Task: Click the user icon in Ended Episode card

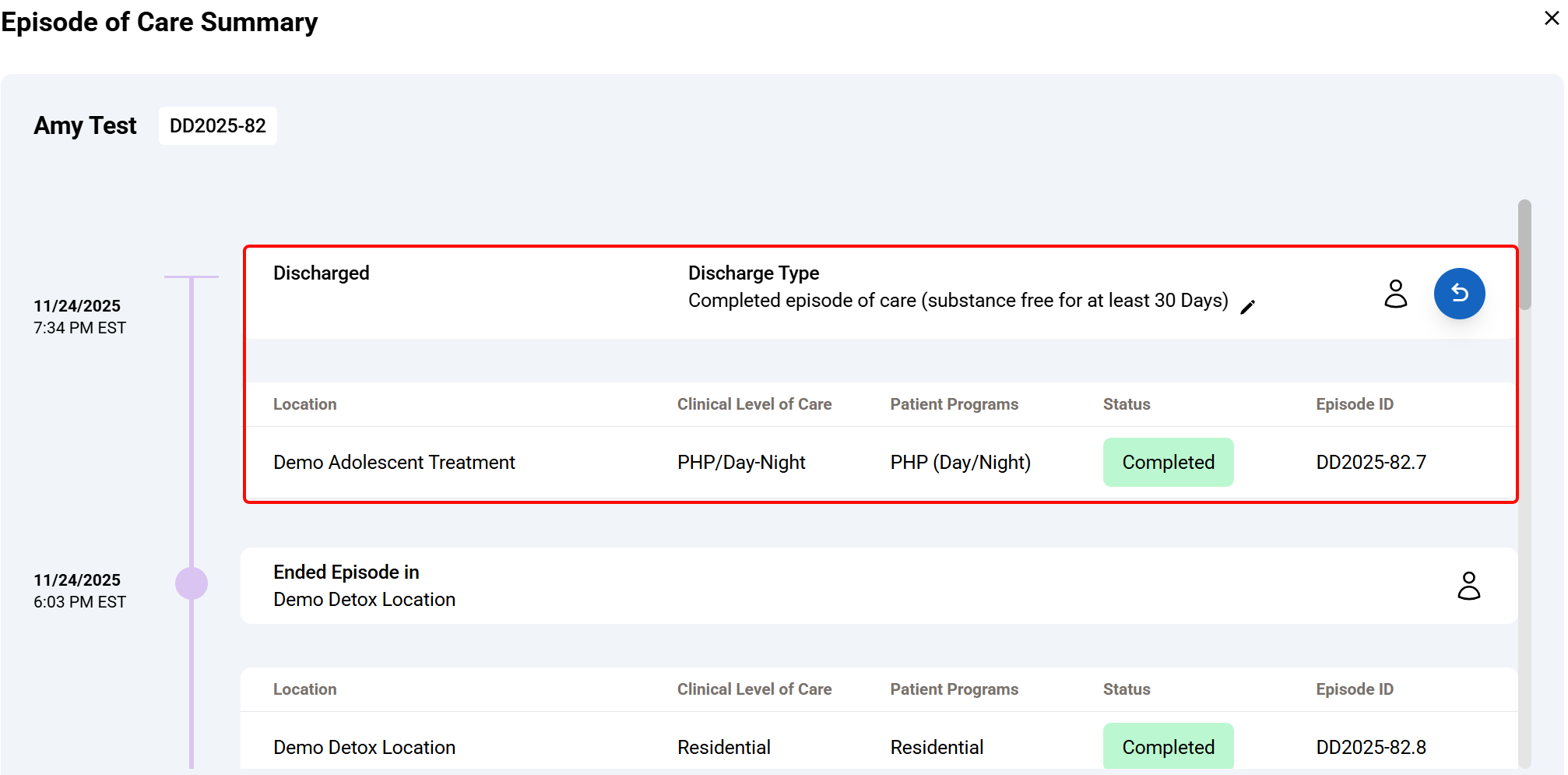Action: [x=1468, y=586]
